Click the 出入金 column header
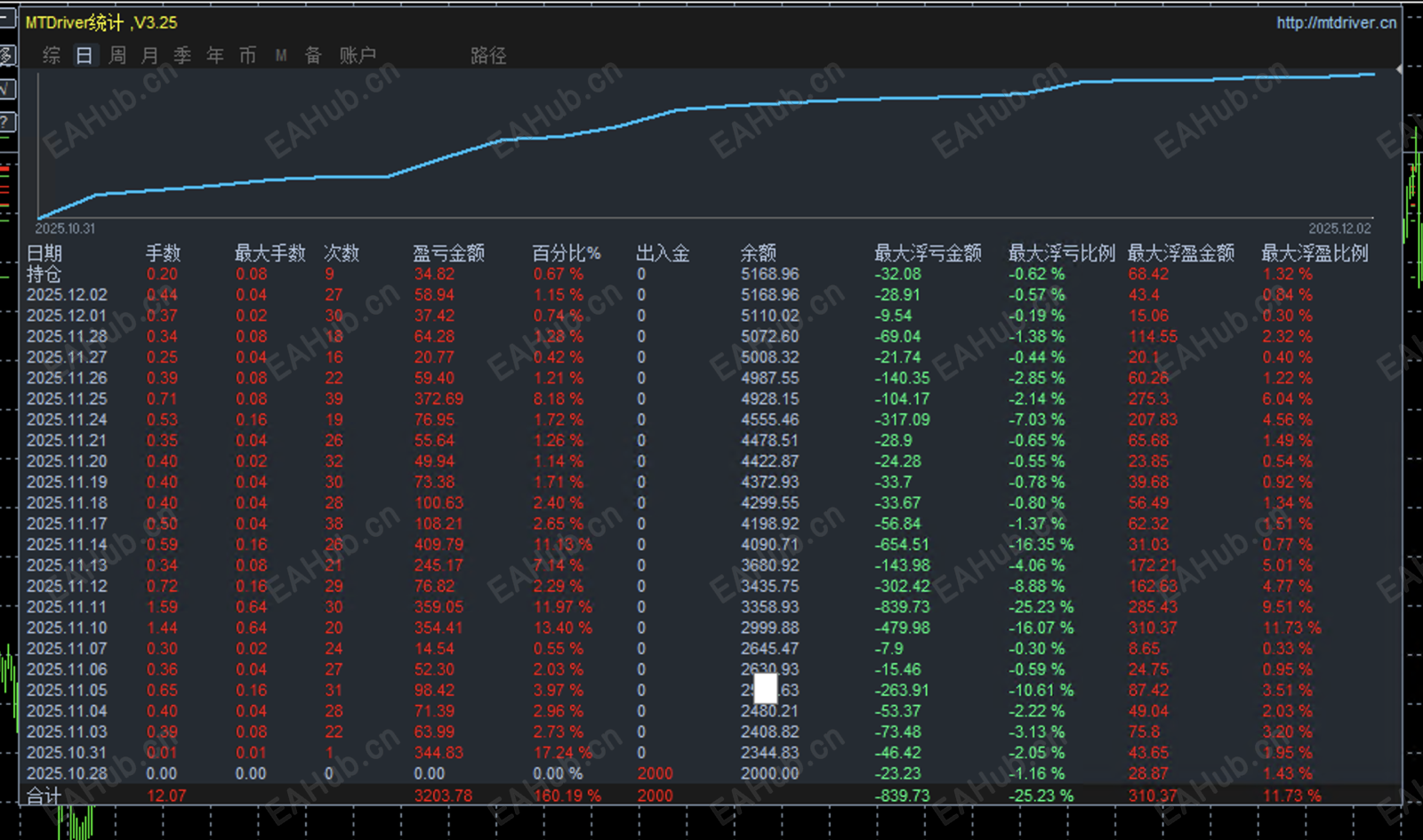Screen dimensions: 1423x840 663,253
